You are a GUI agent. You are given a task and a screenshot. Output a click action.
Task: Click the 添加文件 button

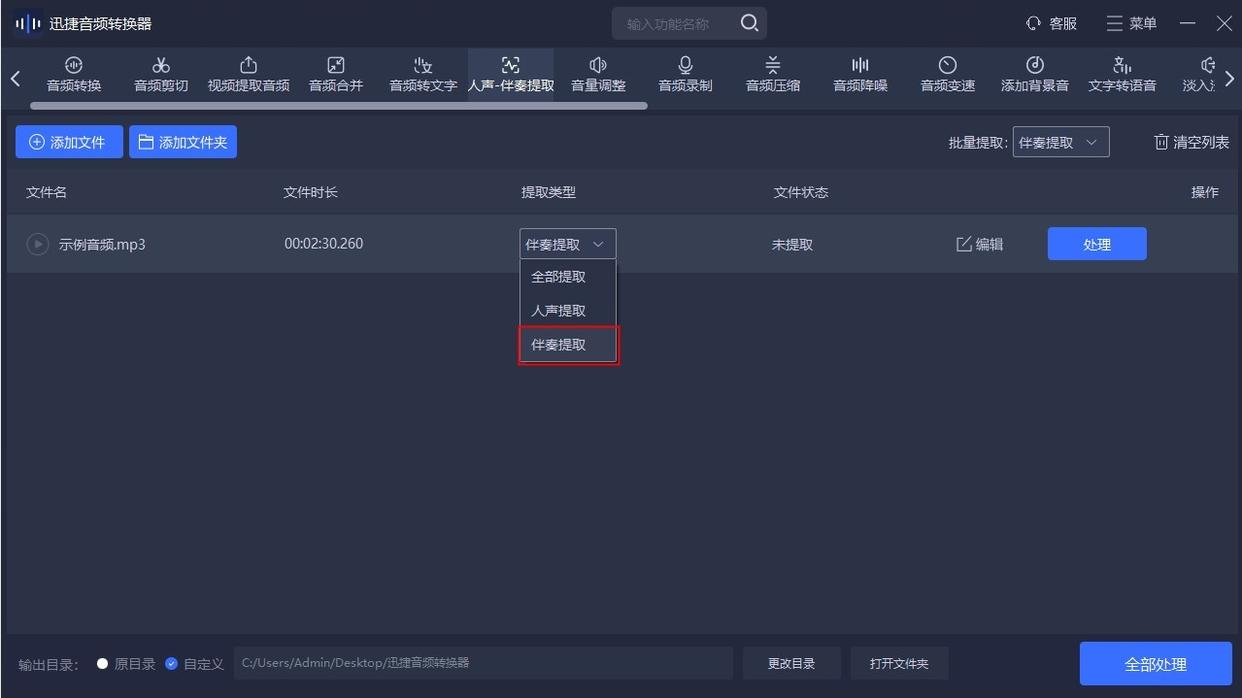tap(69, 142)
